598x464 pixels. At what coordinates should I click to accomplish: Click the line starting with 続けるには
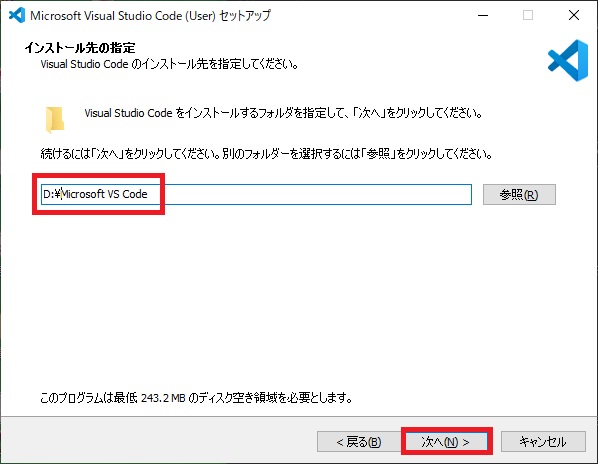tap(266, 154)
